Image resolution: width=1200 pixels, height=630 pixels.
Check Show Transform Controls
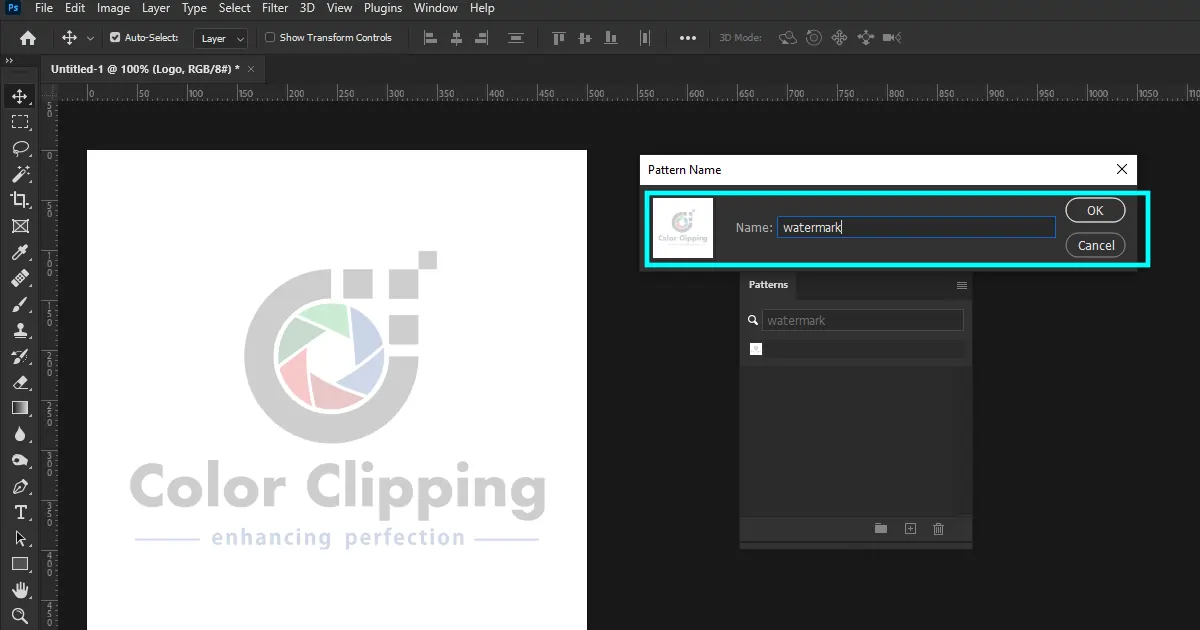tap(268, 37)
